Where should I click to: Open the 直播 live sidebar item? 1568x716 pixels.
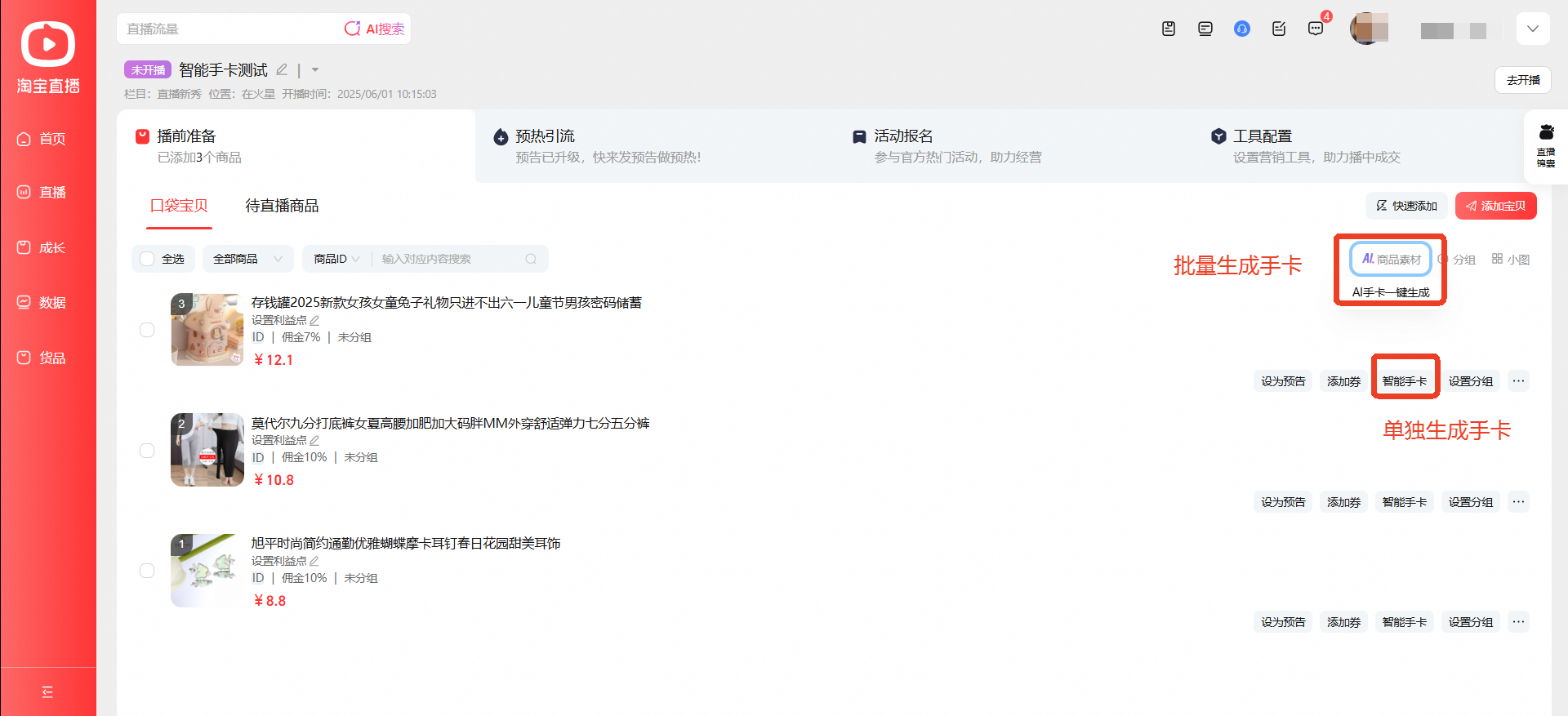[42, 192]
